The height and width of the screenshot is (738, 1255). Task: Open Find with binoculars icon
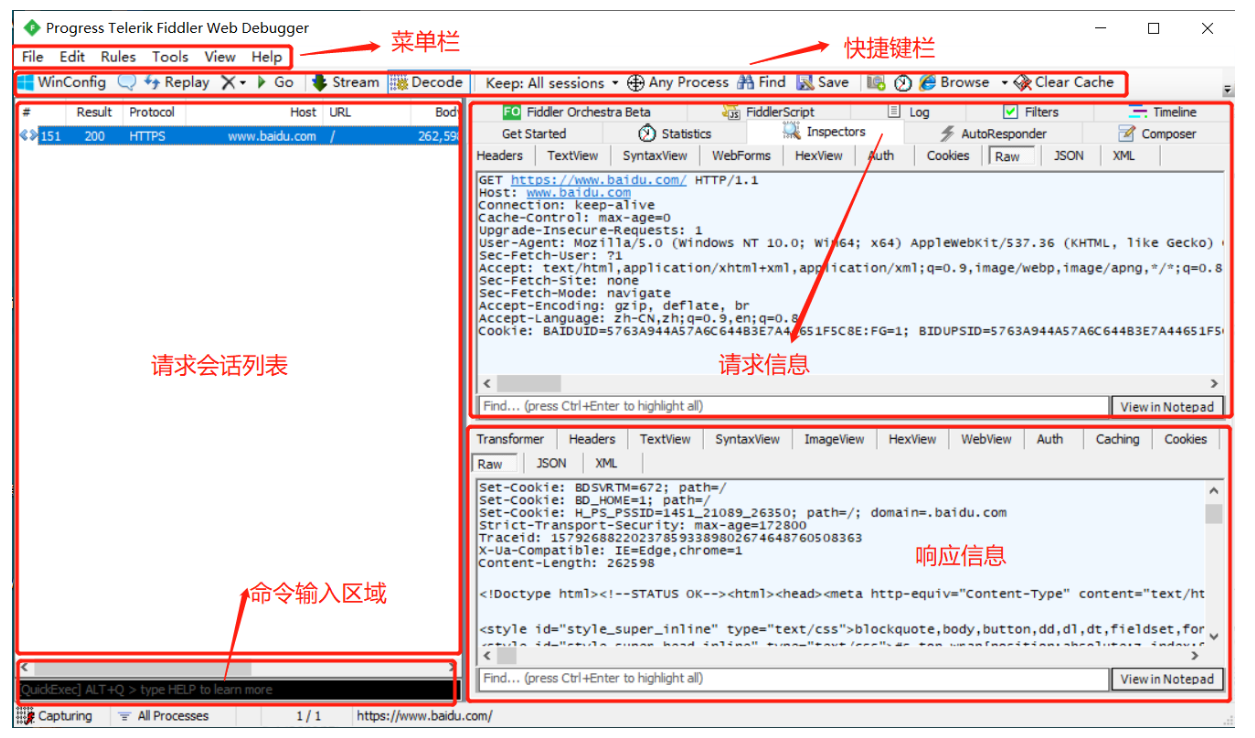(x=761, y=83)
